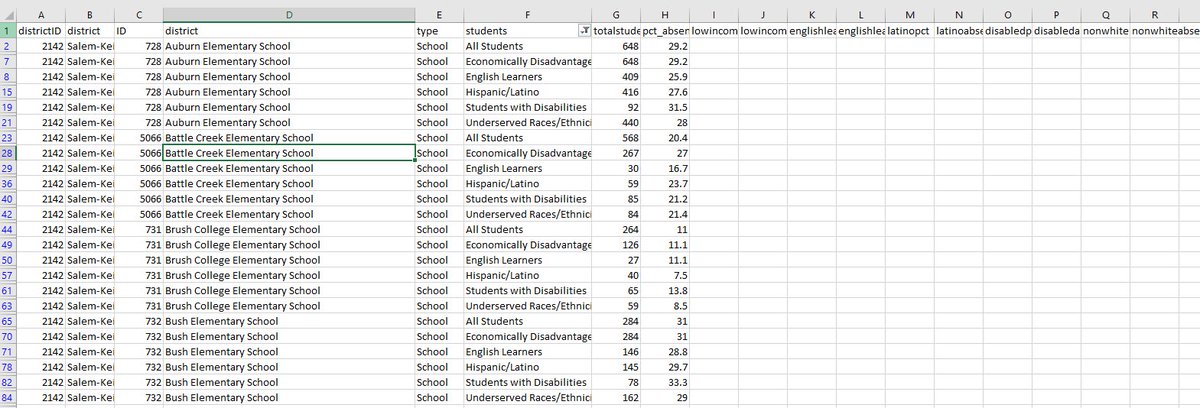Image resolution: width=1200 pixels, height=408 pixels.
Task: Select column D header
Action: [289, 15]
